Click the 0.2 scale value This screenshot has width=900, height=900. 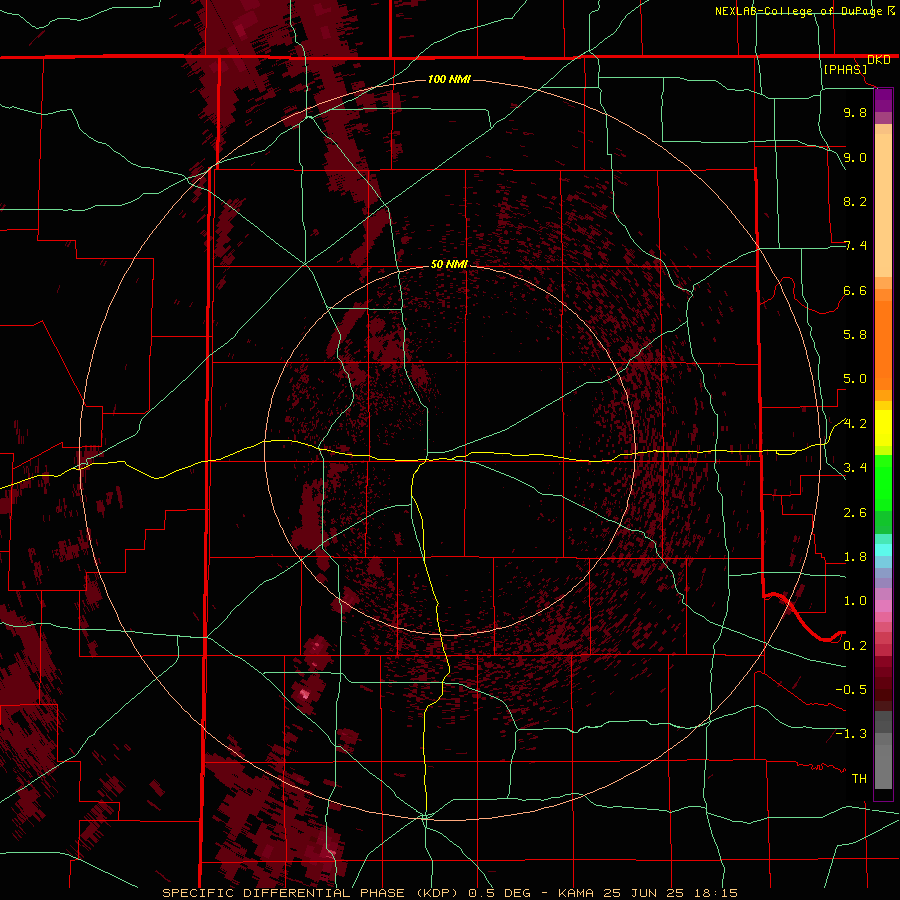pos(855,645)
